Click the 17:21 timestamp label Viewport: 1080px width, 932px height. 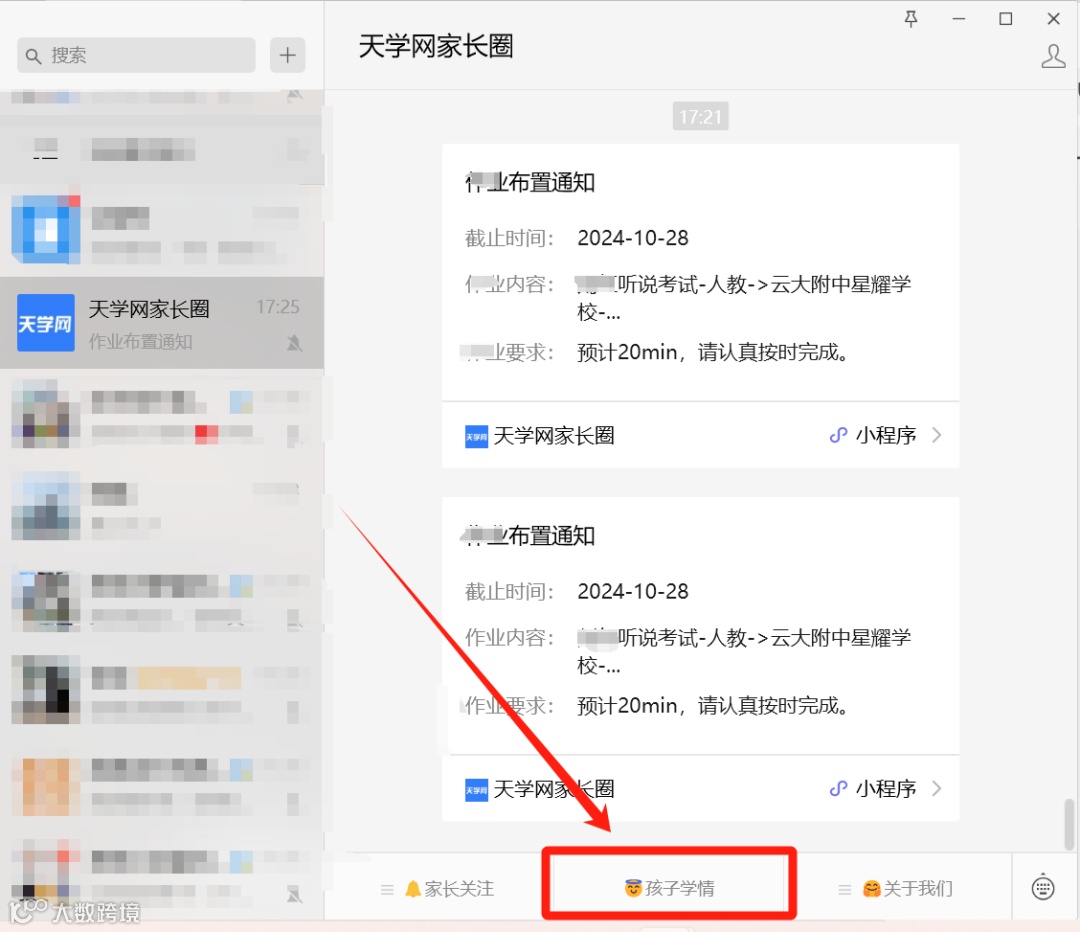coord(700,116)
